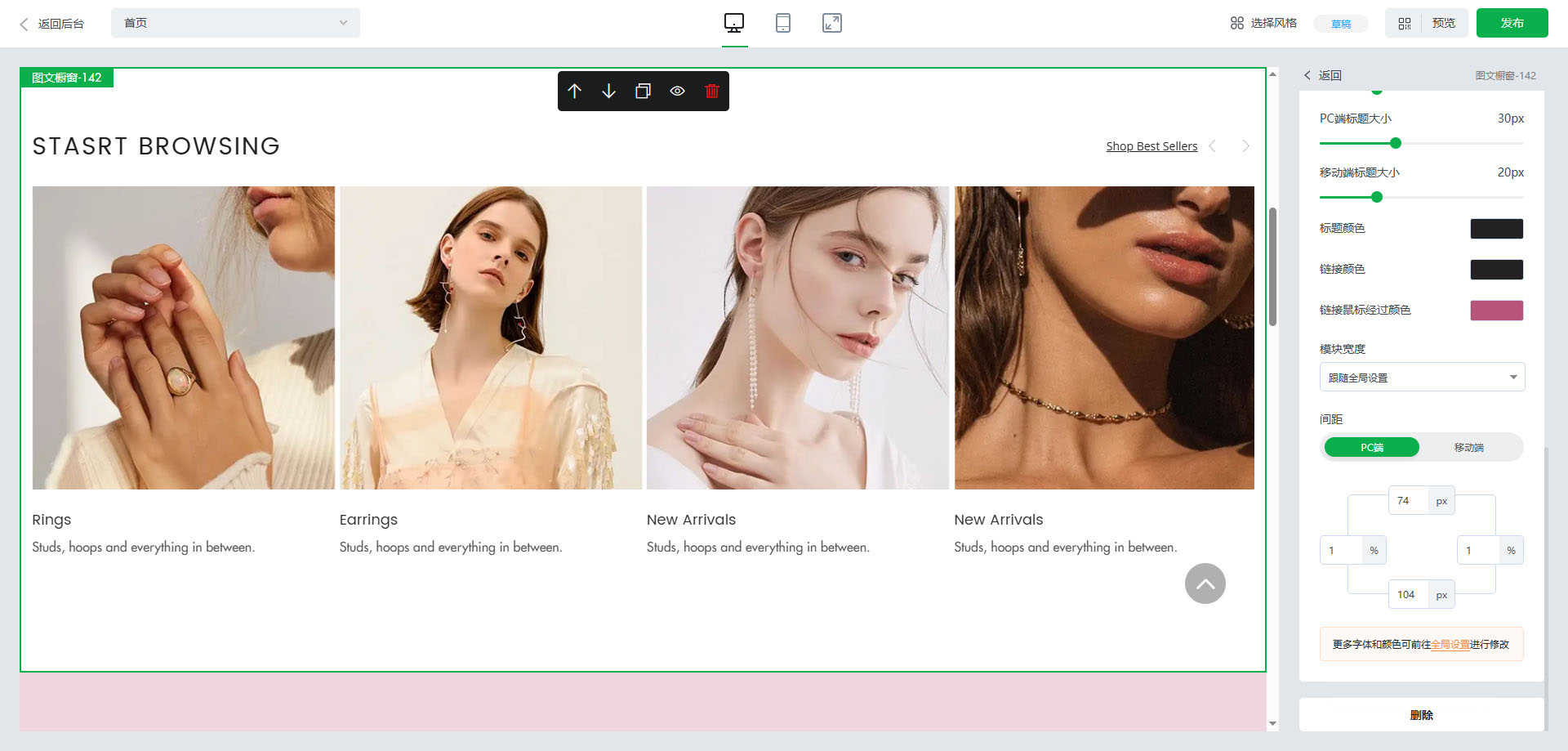Click the 图文橱窗-142 green module label
Viewport: 1568px width, 751px height.
pyautogui.click(x=67, y=78)
